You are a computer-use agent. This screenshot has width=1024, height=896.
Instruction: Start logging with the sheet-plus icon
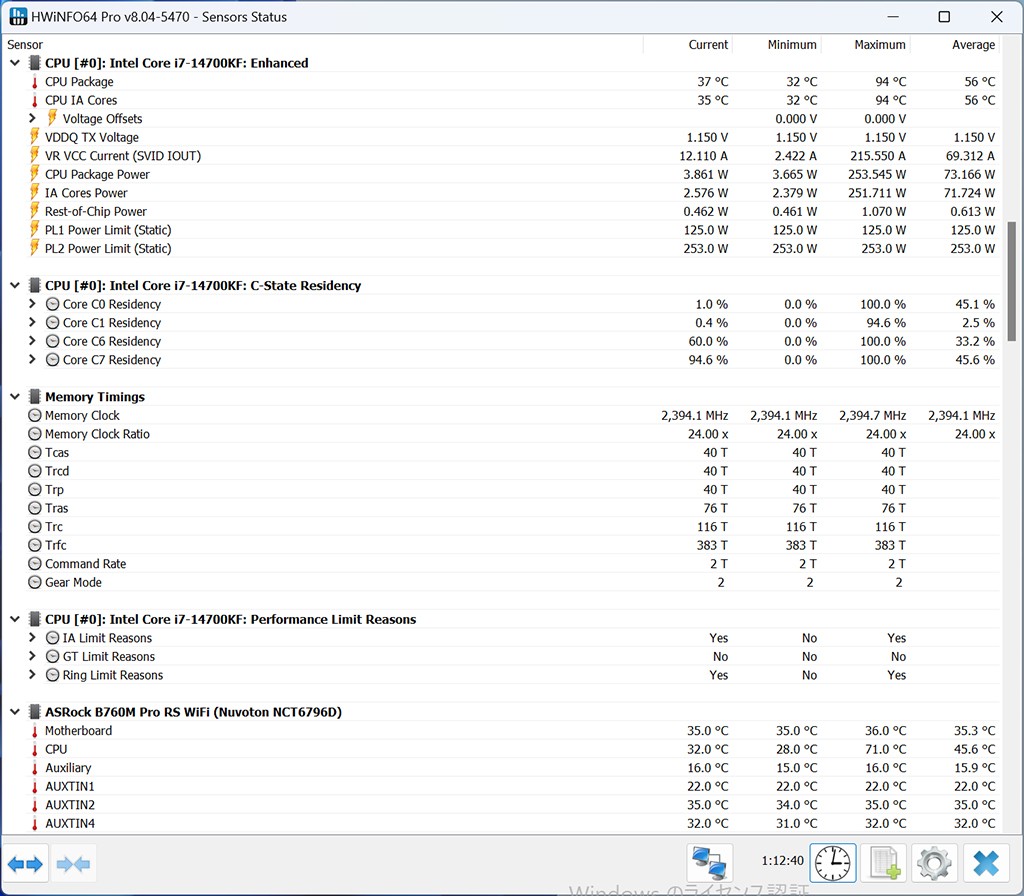pyautogui.click(x=882, y=863)
